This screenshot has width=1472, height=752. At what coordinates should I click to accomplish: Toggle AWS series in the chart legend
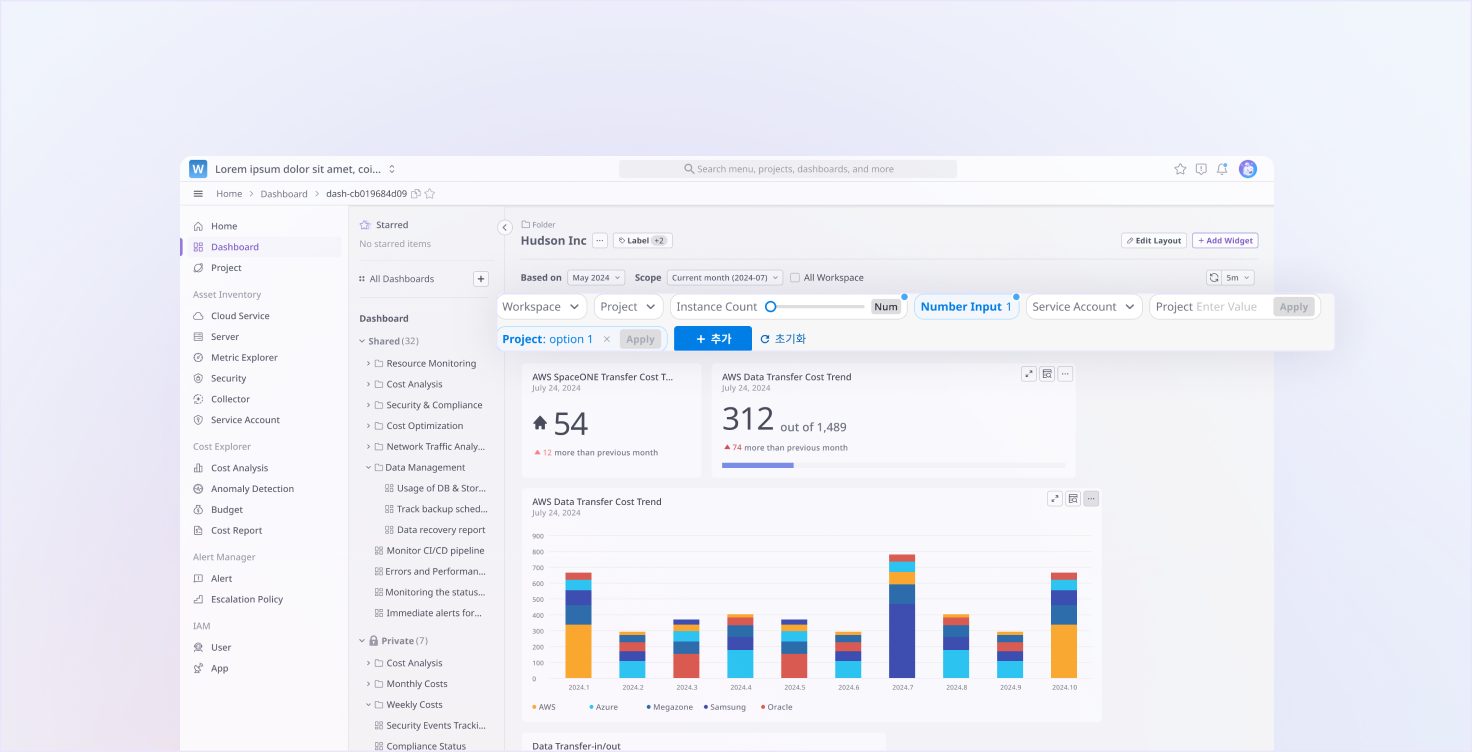pos(547,707)
